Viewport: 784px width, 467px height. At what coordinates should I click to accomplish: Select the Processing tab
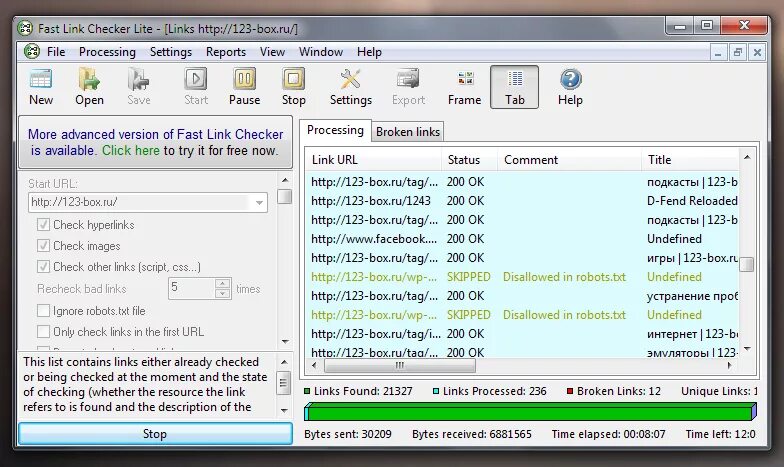(335, 130)
